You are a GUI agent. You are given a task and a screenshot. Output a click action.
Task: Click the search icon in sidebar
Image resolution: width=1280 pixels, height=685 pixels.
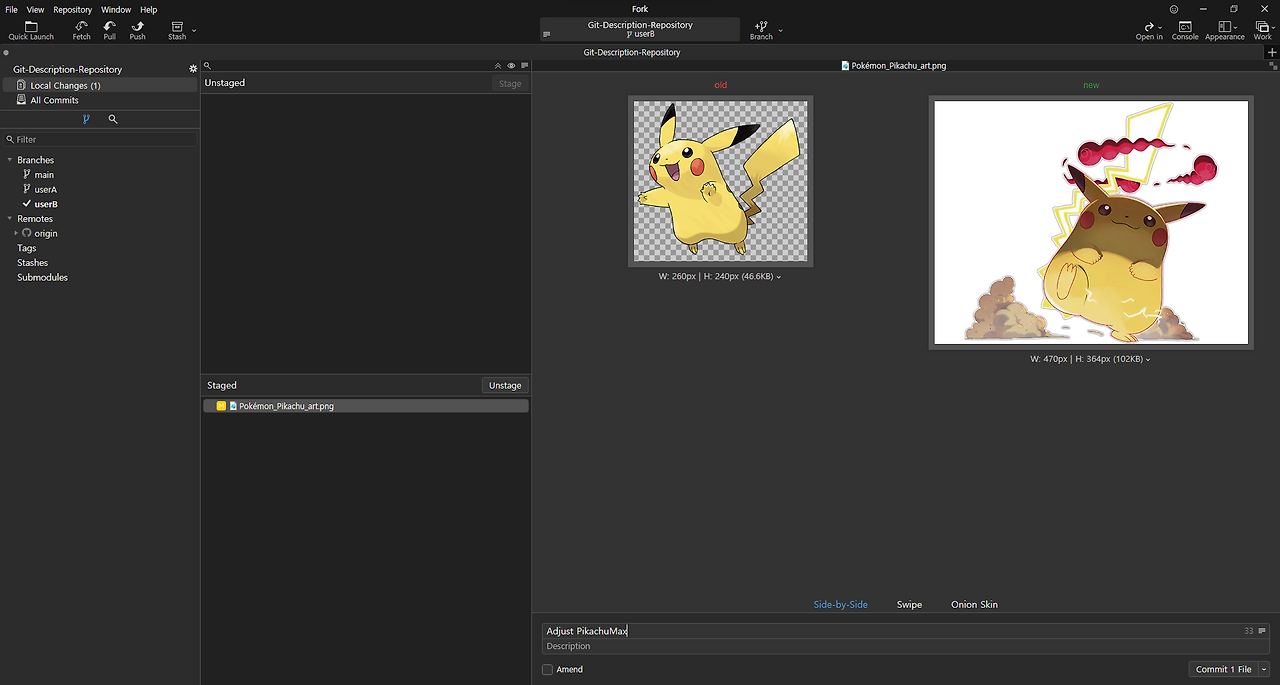[113, 119]
